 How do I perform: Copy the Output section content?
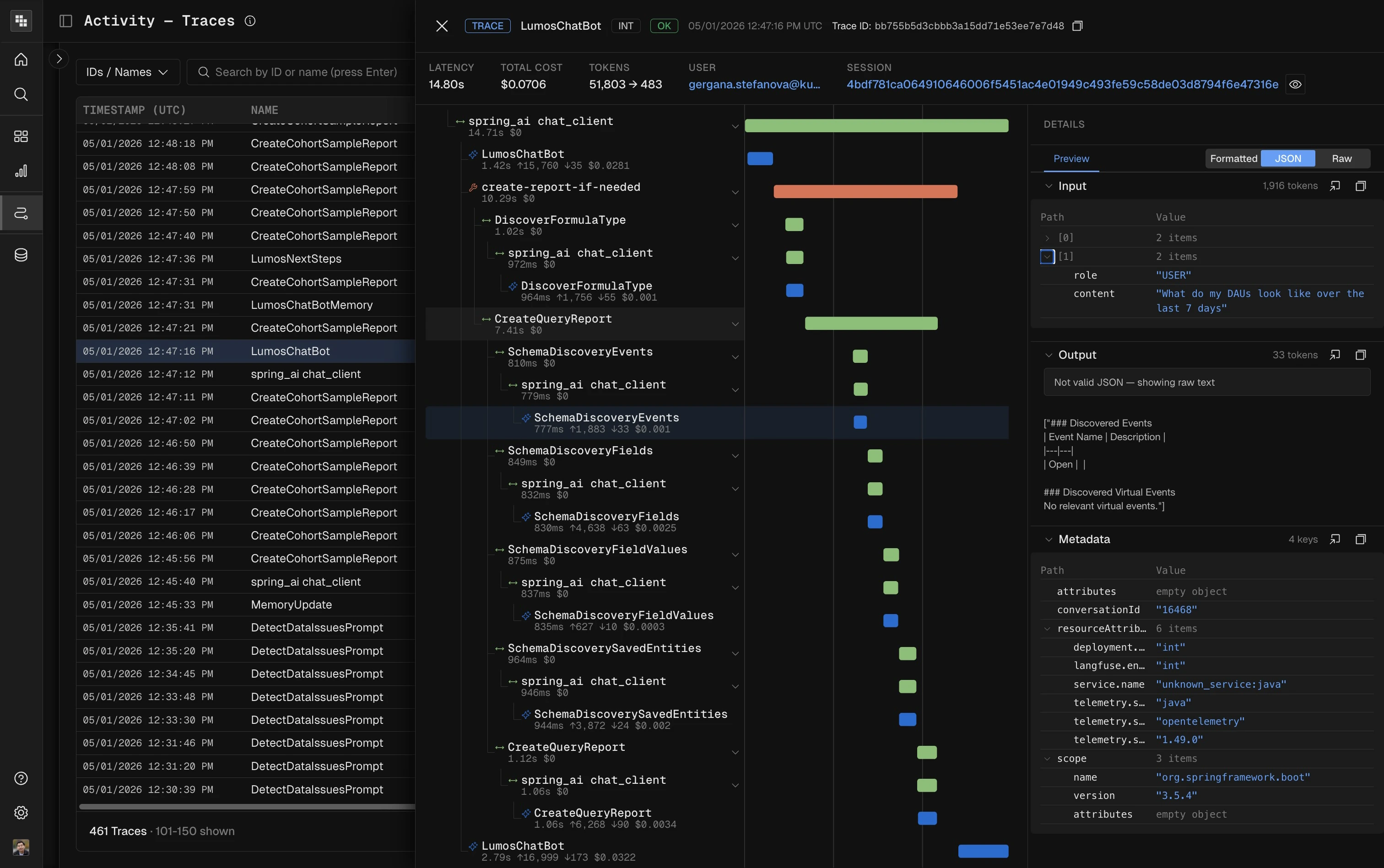[1361, 355]
